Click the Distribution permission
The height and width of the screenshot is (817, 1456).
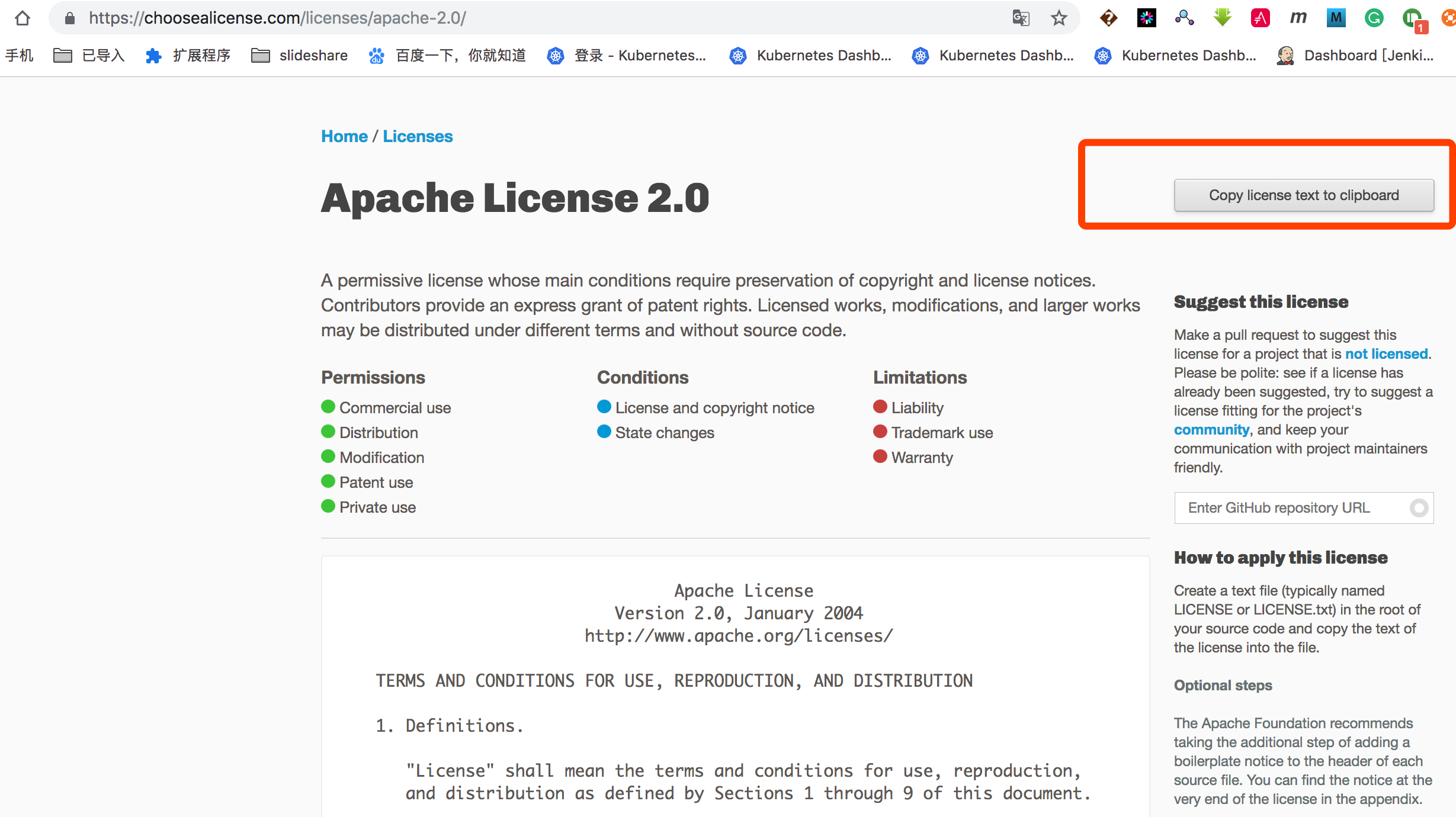coord(370,433)
